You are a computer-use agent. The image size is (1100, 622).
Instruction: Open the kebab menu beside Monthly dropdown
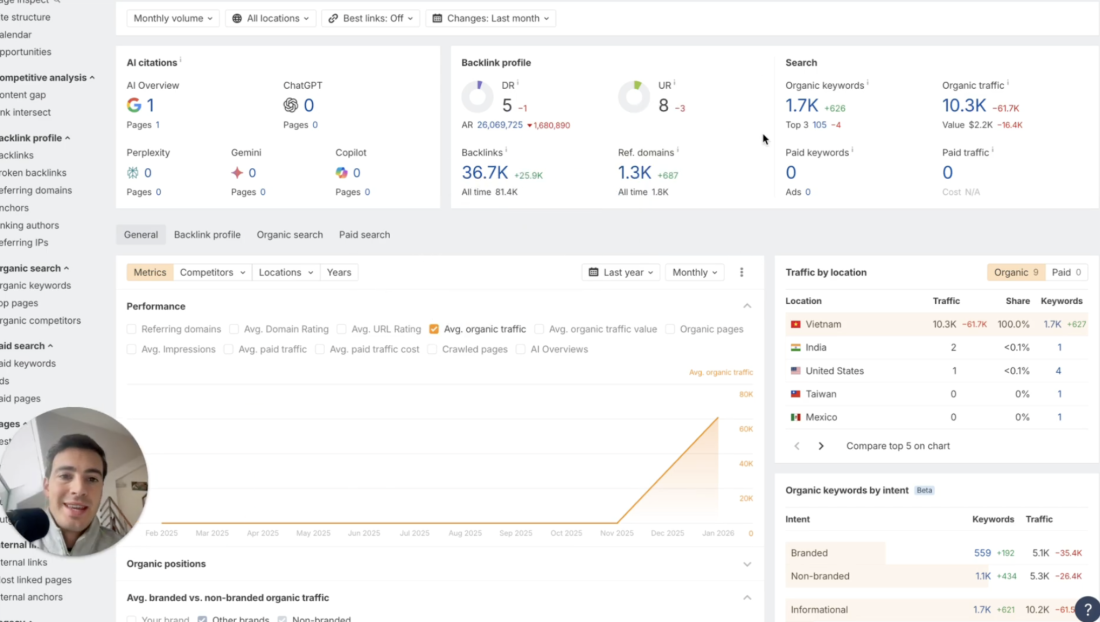click(741, 272)
